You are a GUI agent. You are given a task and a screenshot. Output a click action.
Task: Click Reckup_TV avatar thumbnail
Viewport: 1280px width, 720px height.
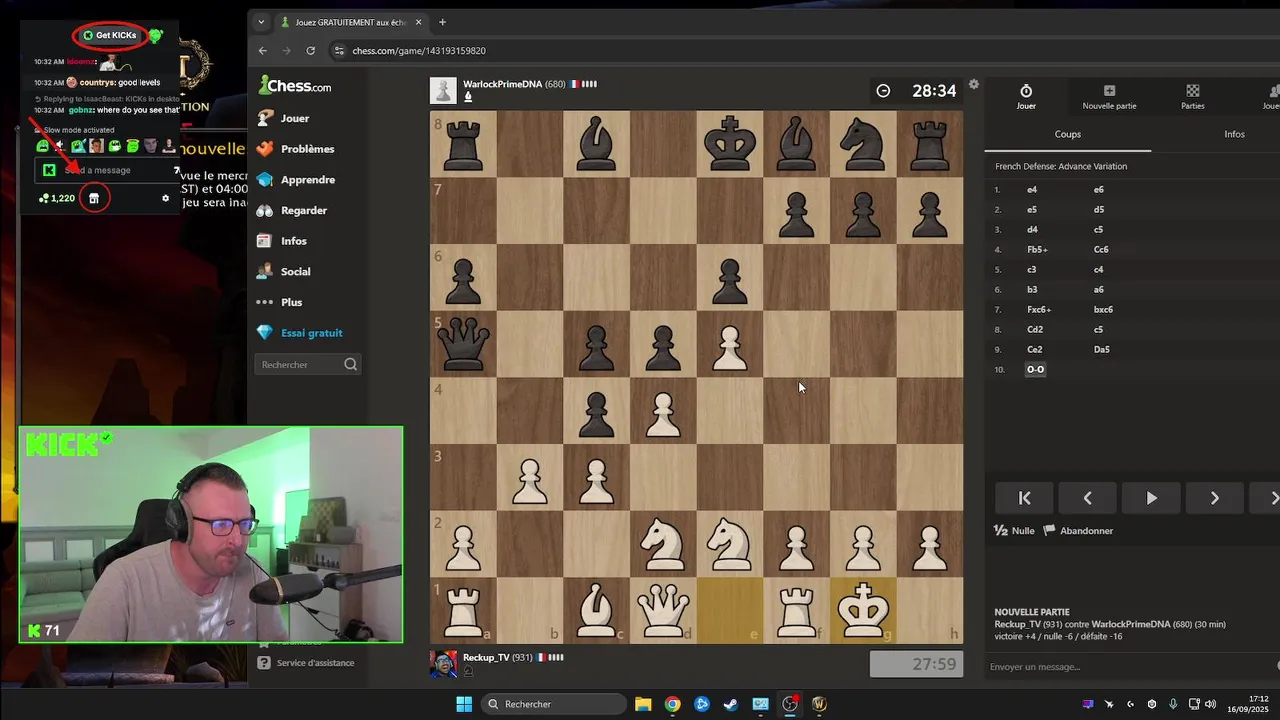[443, 664]
